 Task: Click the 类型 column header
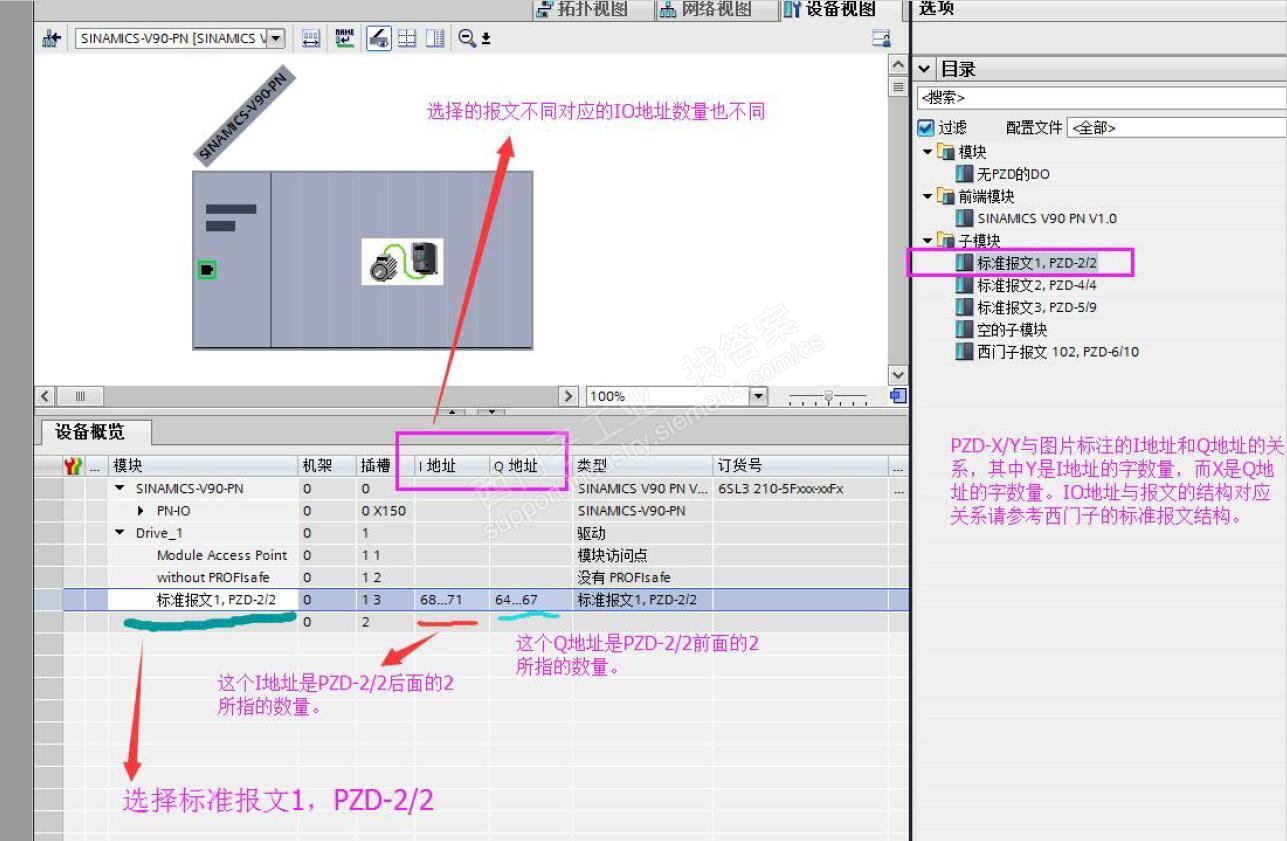tap(643, 466)
